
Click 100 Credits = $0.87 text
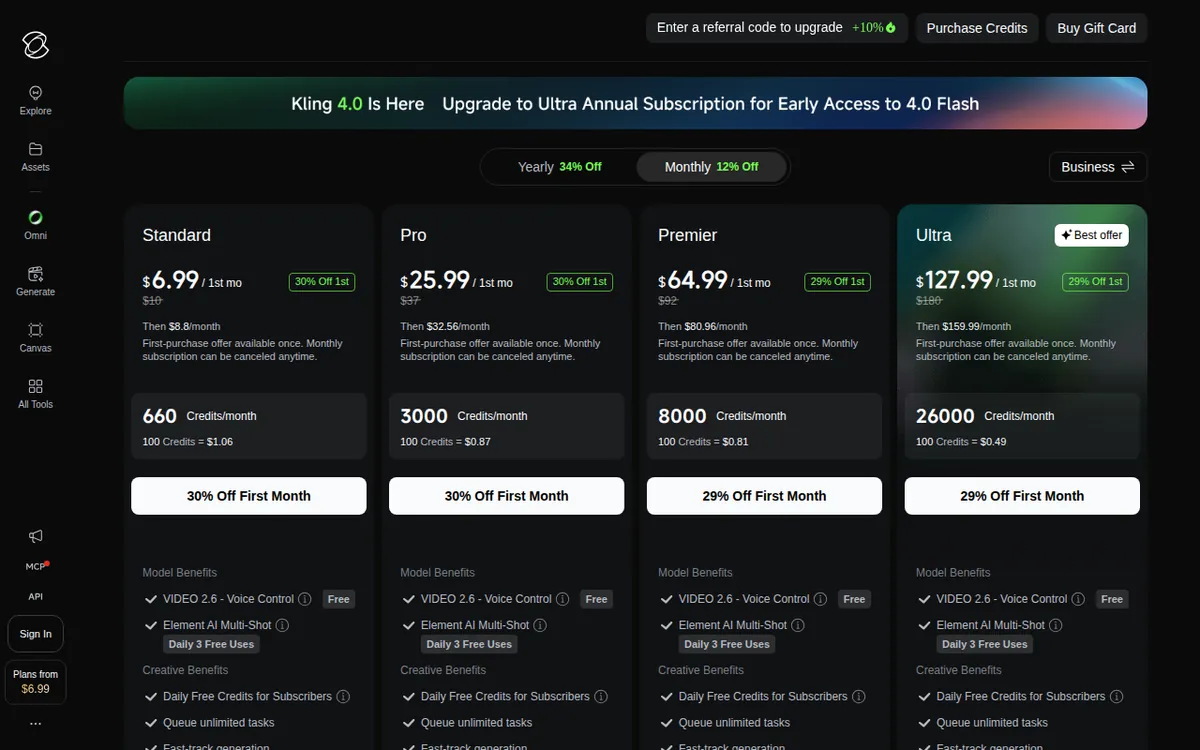coord(445,441)
